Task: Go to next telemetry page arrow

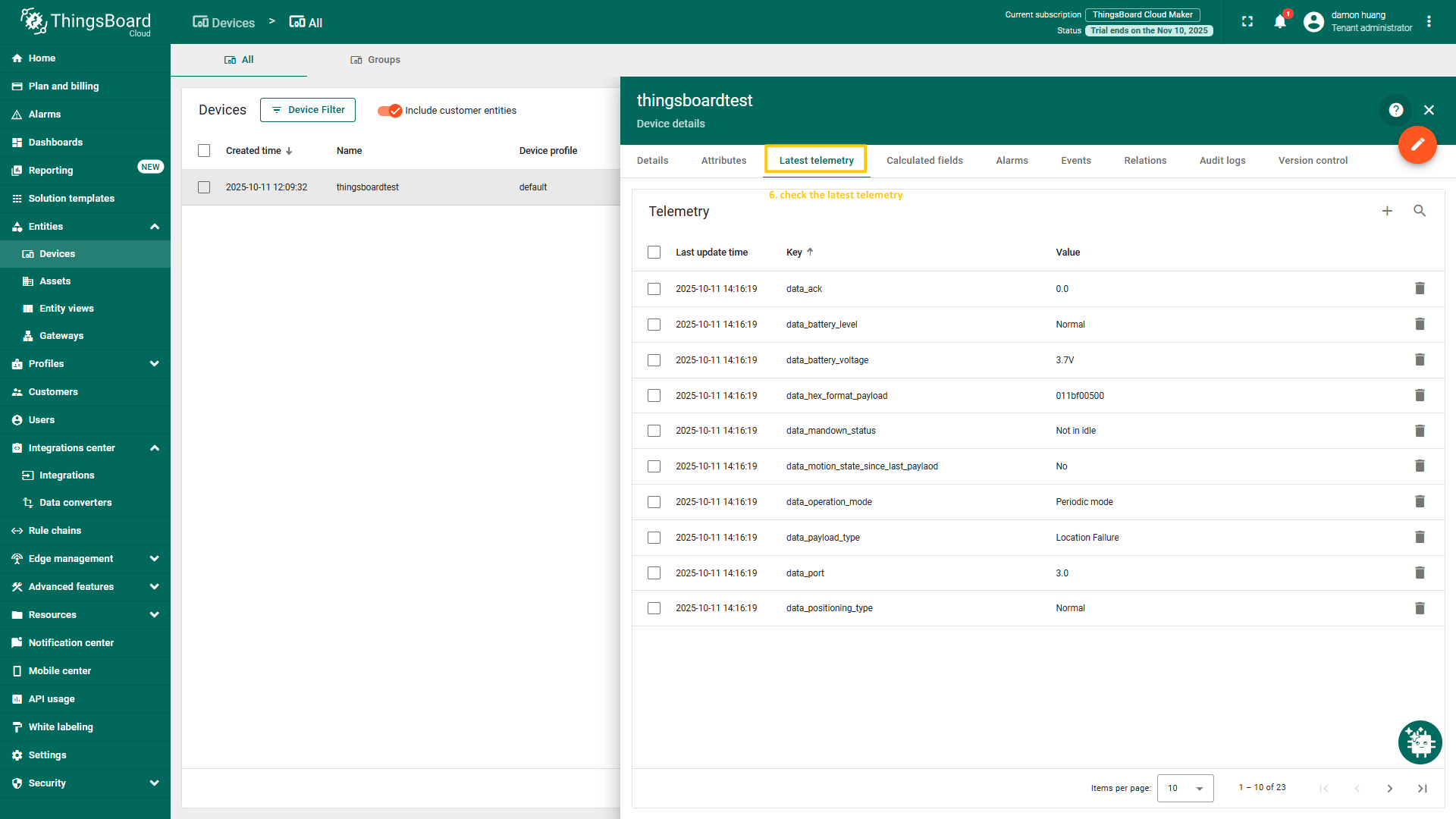Action: [1390, 788]
